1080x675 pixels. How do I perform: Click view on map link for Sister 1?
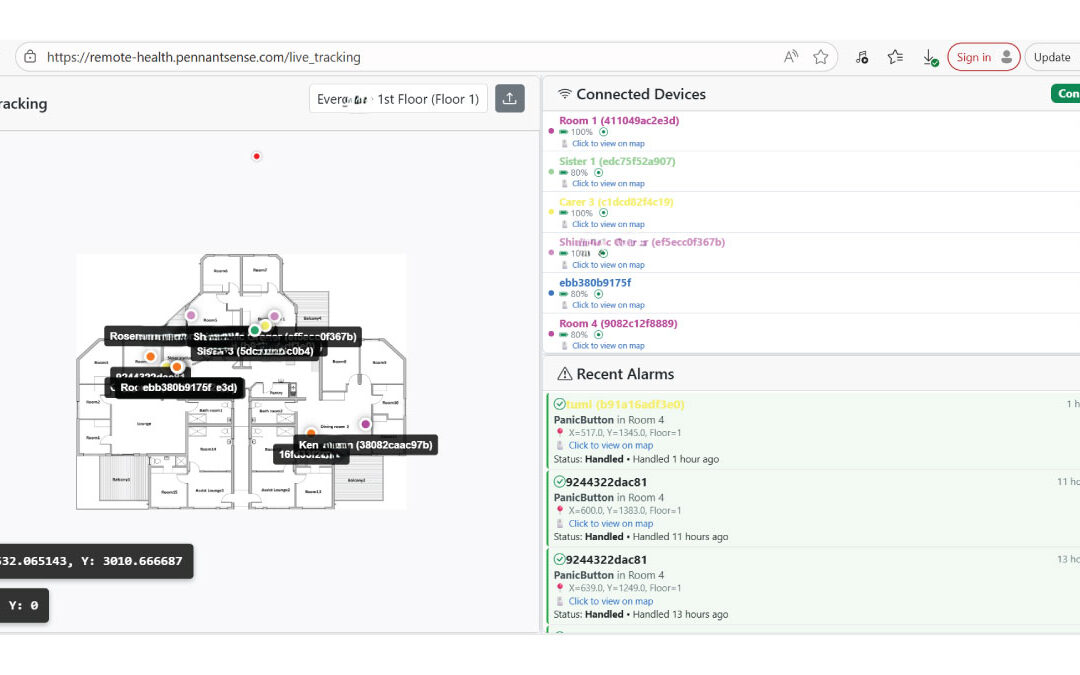tap(608, 184)
